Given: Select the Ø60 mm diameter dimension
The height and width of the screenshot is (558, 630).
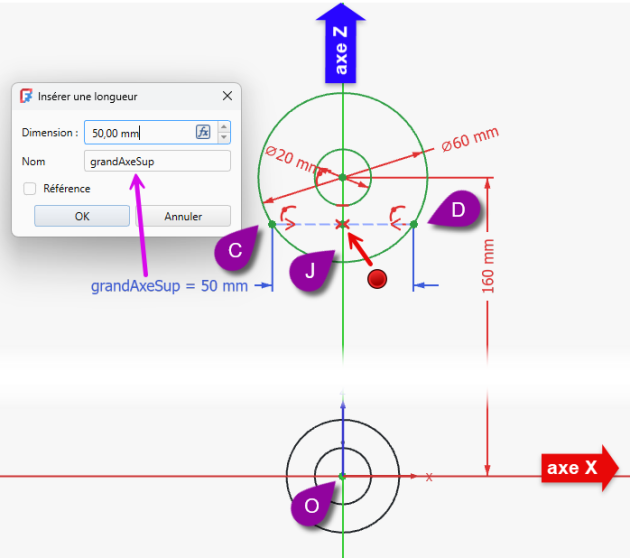Looking at the screenshot, I should pyautogui.click(x=469, y=139).
